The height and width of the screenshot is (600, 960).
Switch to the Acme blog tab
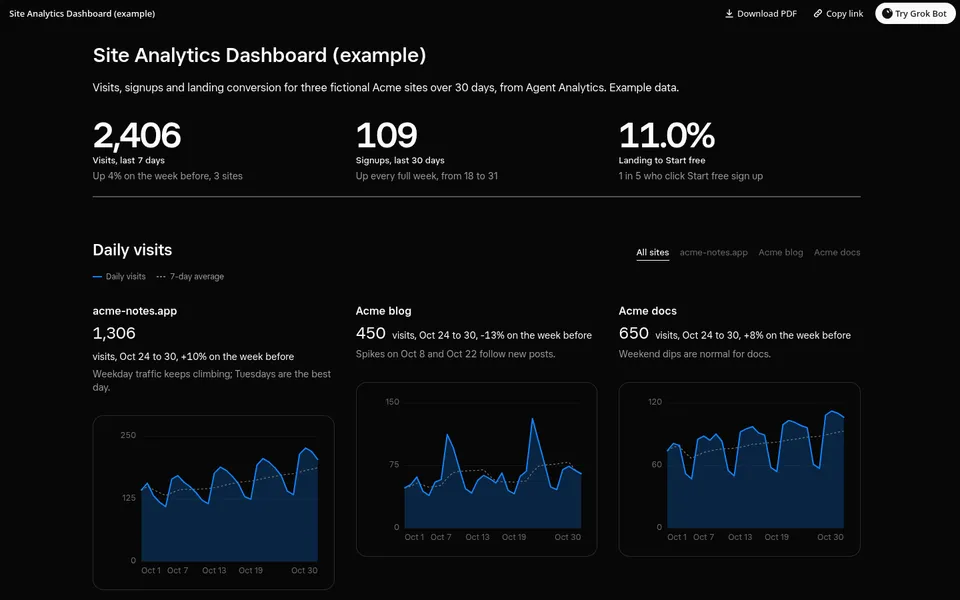(x=781, y=252)
